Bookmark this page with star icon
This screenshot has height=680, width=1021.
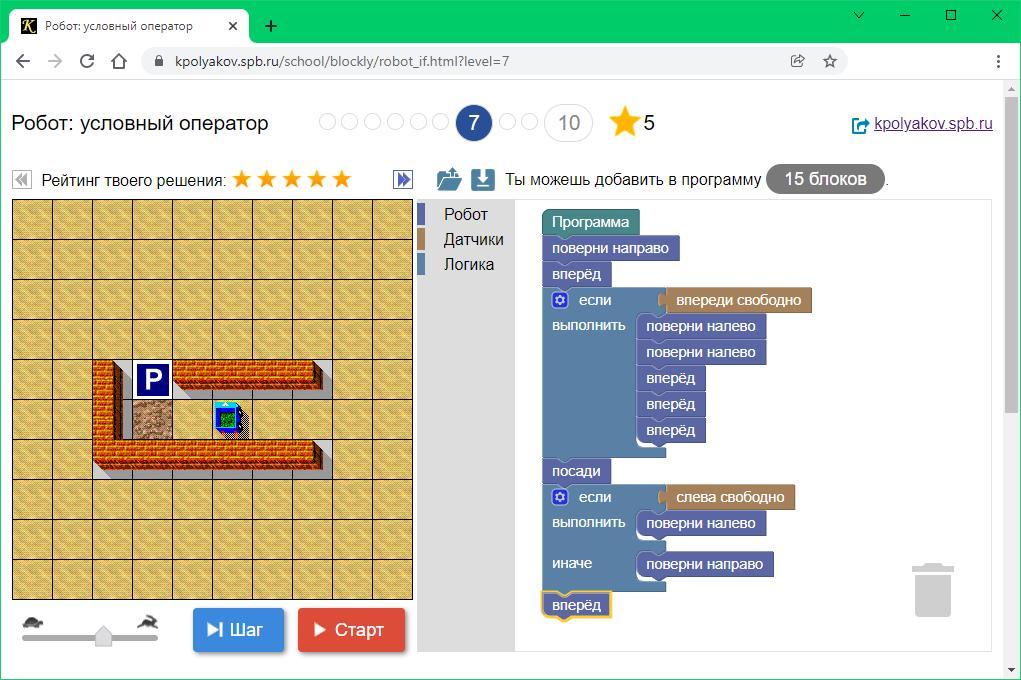tap(829, 61)
